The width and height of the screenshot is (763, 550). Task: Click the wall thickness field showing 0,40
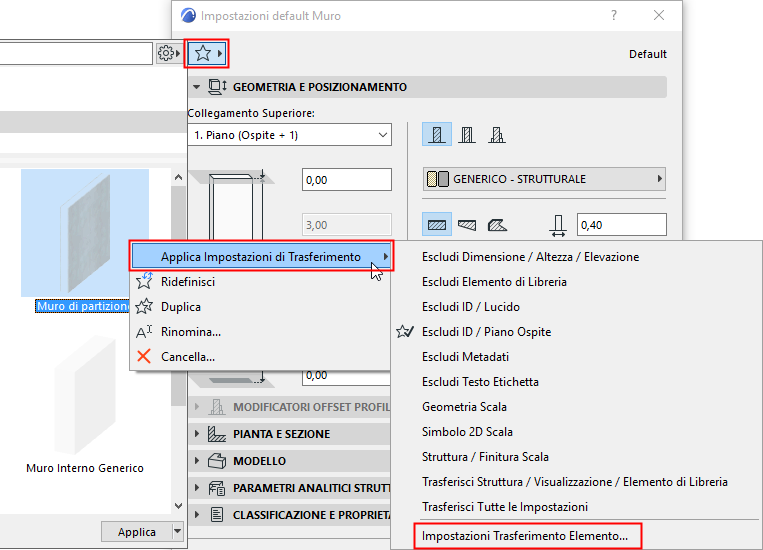pyautogui.click(x=621, y=225)
